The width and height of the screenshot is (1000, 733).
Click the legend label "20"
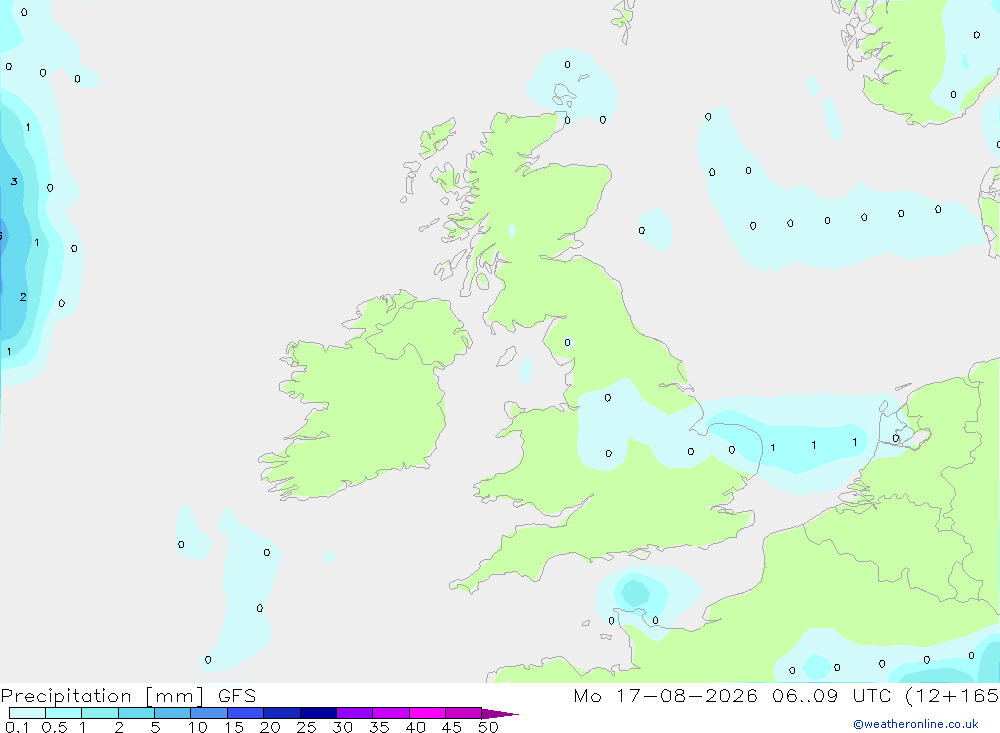pyautogui.click(x=270, y=727)
